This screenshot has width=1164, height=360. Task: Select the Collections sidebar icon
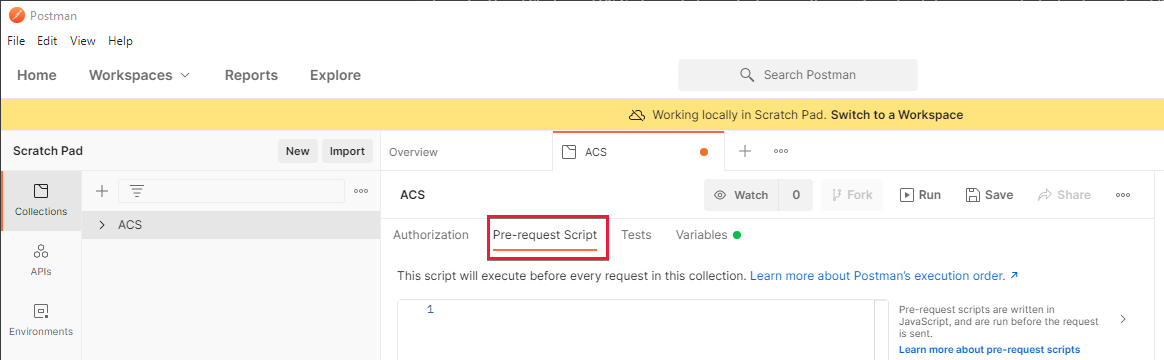[41, 200]
